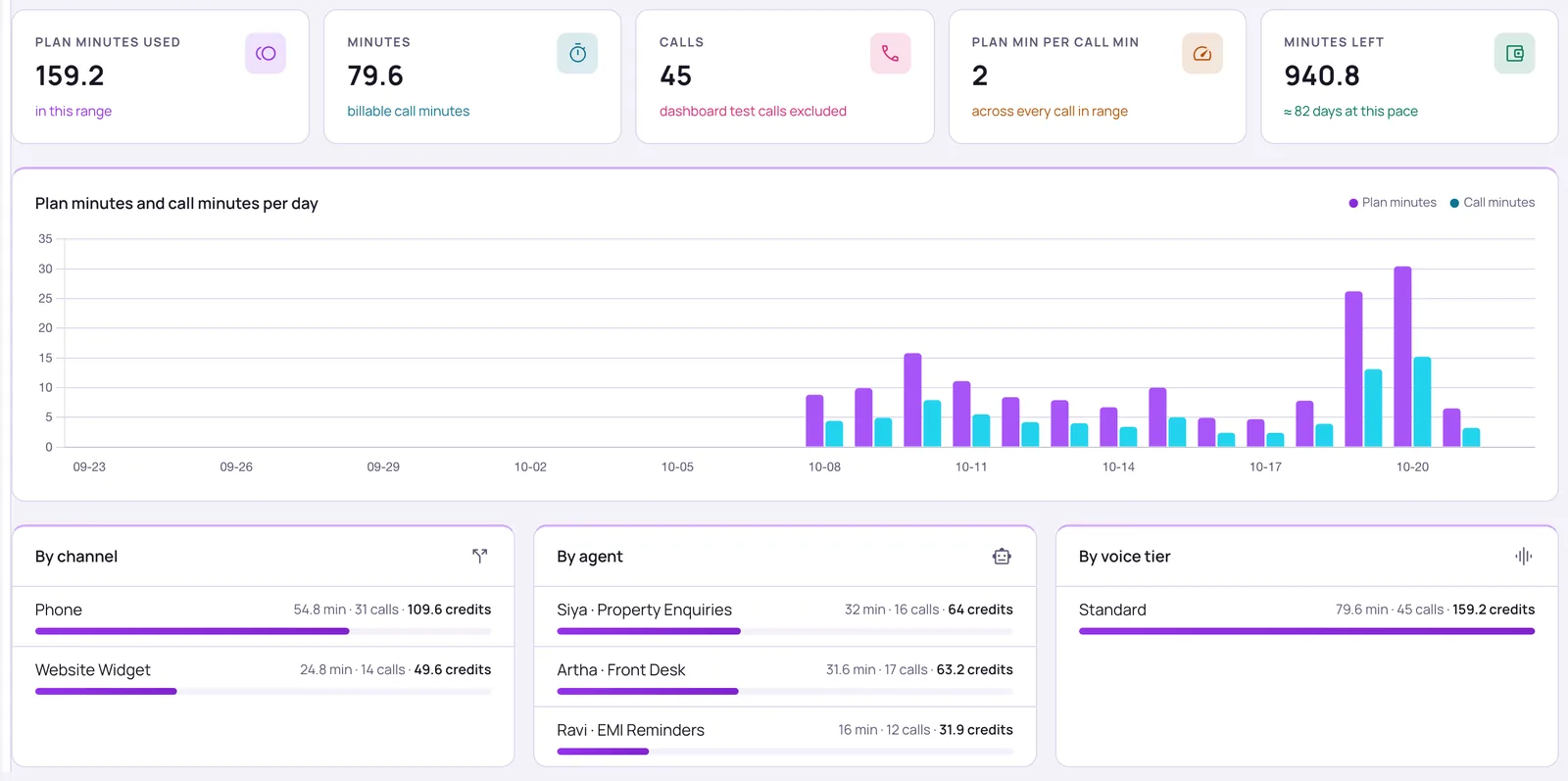
Task: Click the 'Phone' channel row label
Action: point(59,610)
